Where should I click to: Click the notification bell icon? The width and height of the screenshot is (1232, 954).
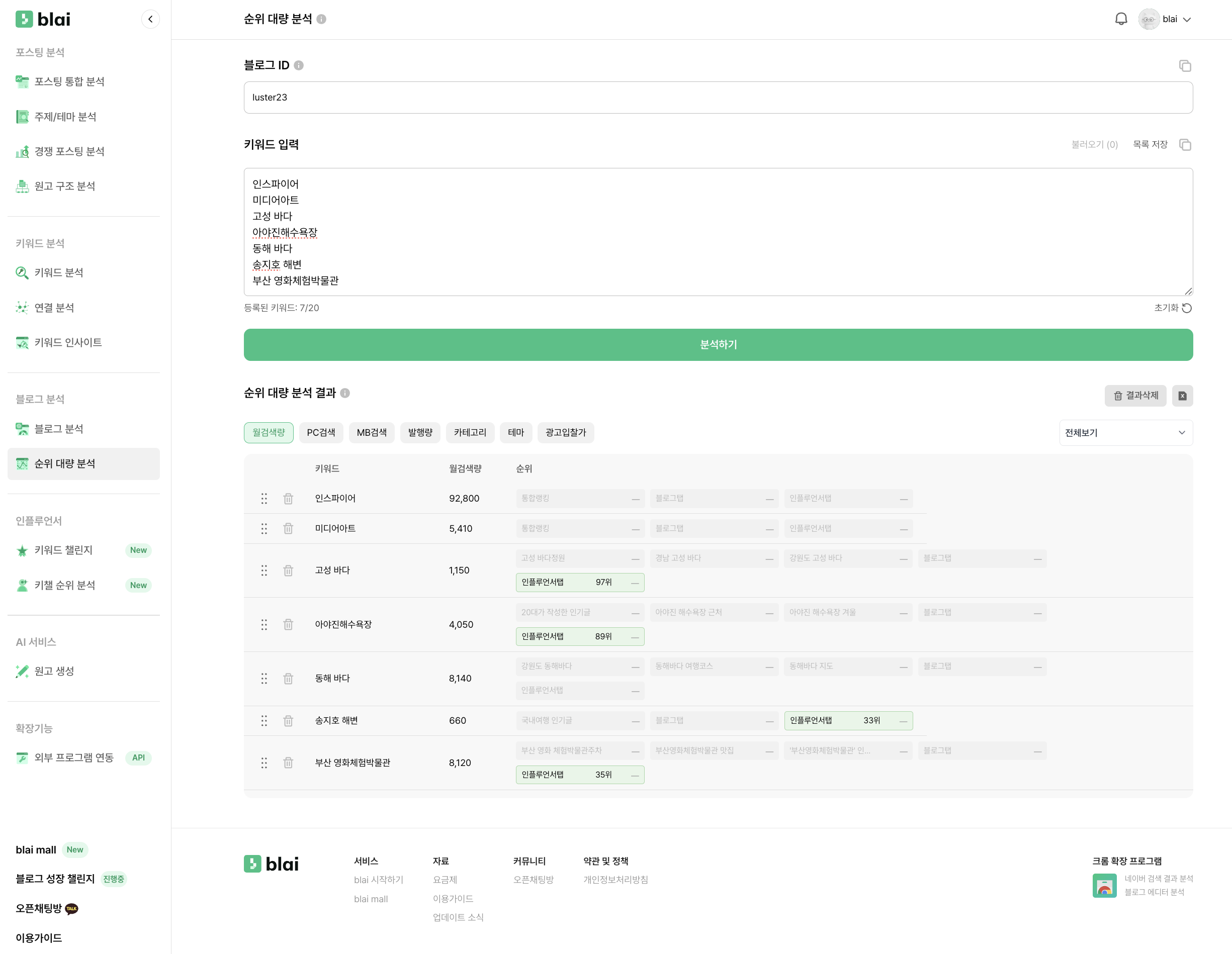pos(1120,19)
